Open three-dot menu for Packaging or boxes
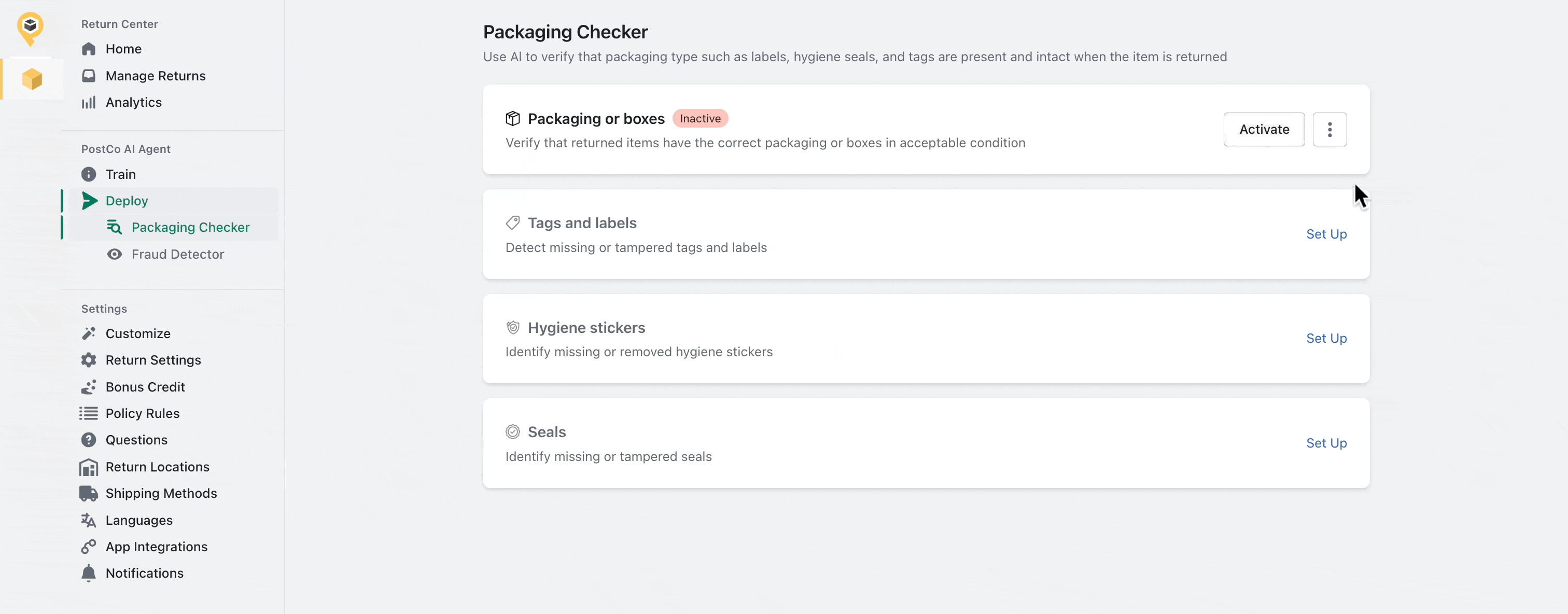Image resolution: width=1568 pixels, height=614 pixels. [x=1329, y=129]
